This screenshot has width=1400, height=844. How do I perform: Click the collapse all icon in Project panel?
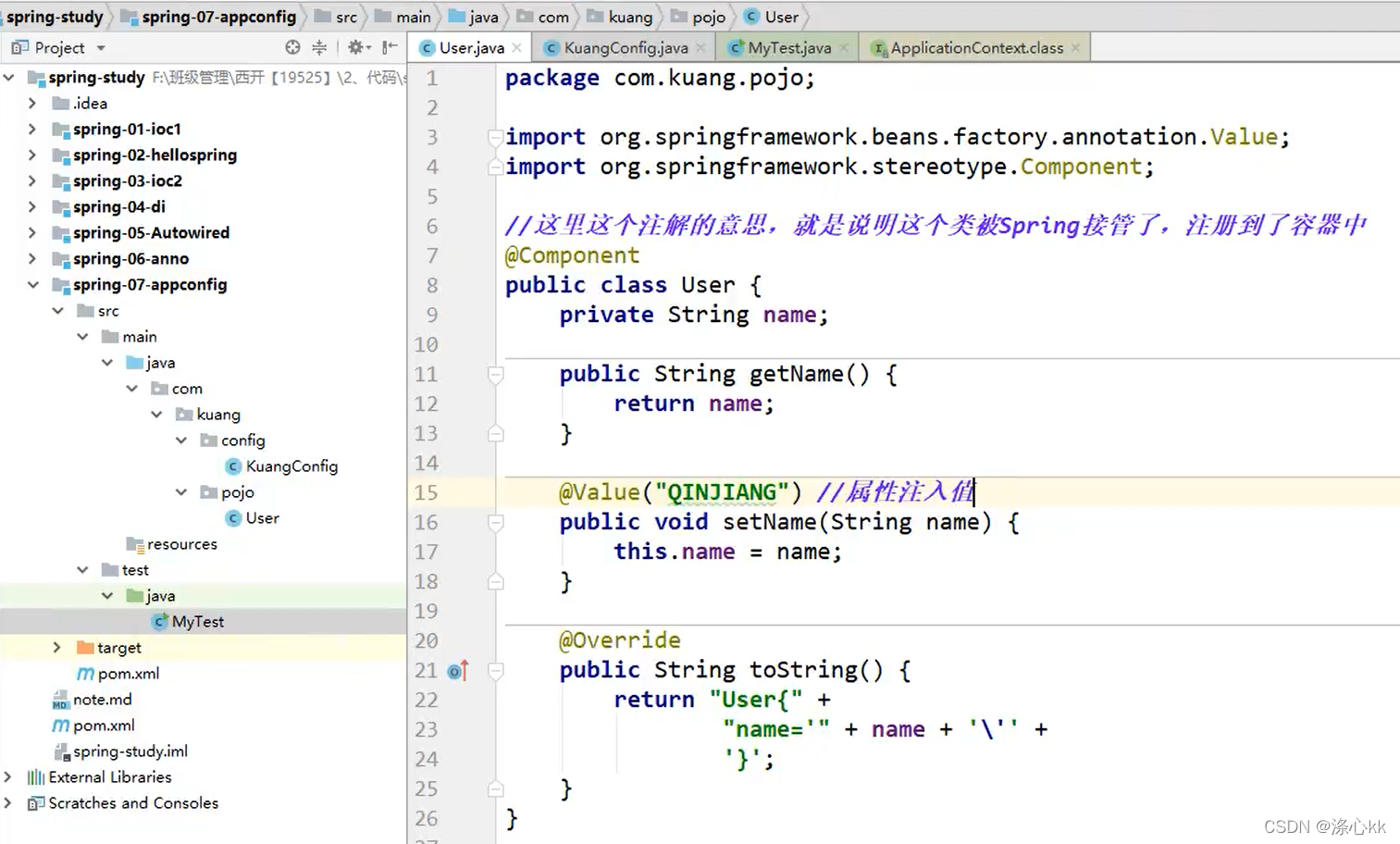(x=319, y=47)
